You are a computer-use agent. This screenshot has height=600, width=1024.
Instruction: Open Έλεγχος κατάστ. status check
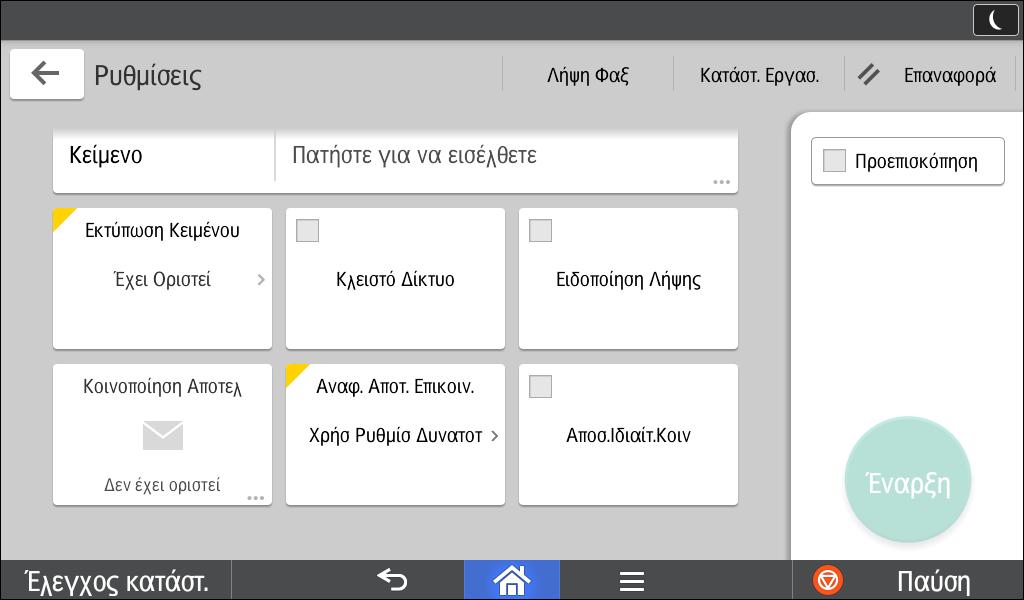pyautogui.click(x=116, y=580)
